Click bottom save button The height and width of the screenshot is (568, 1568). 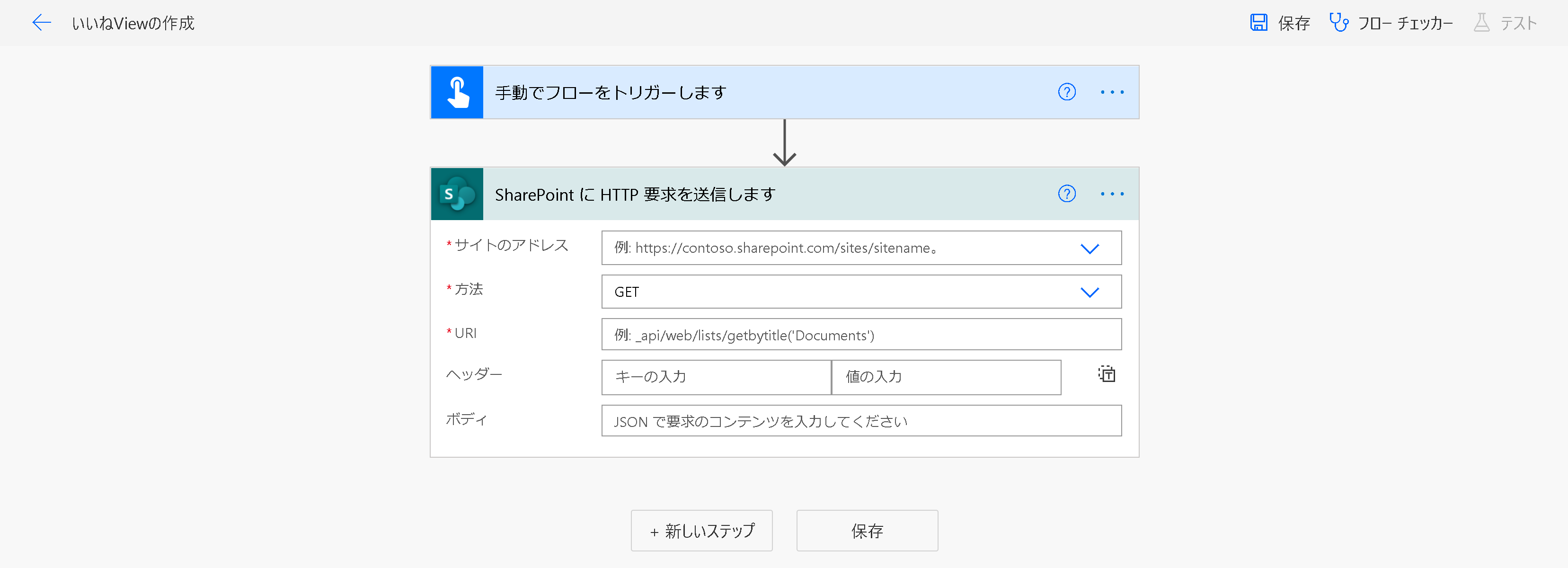tap(867, 531)
